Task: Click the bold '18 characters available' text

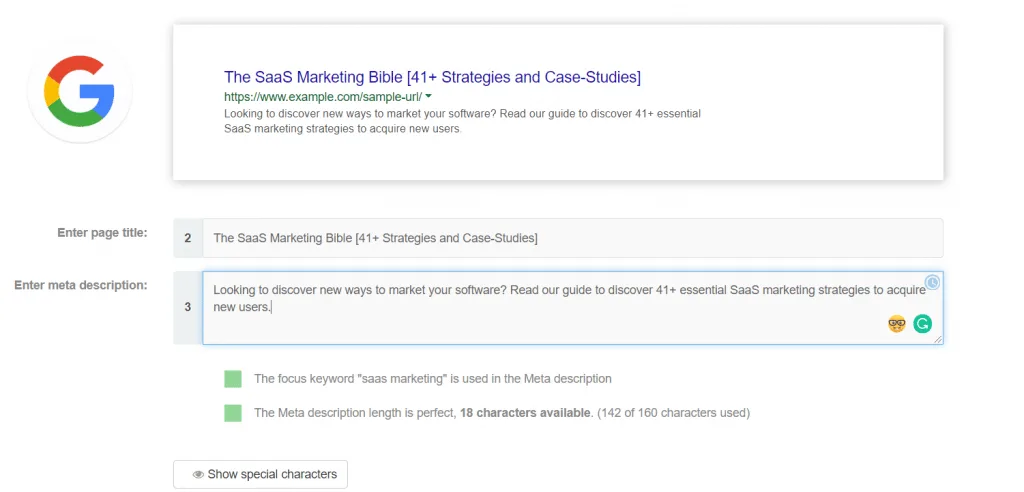Action: point(525,413)
